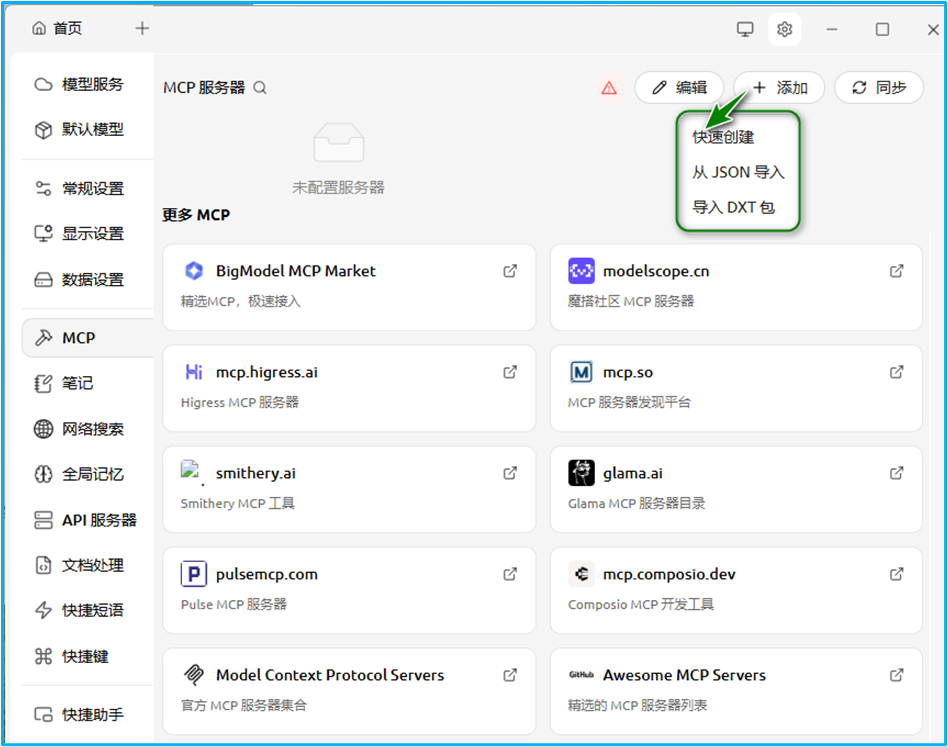Image resolution: width=948 pixels, height=747 pixels.
Task: Add a new tab with the plus icon
Action: click(x=142, y=28)
